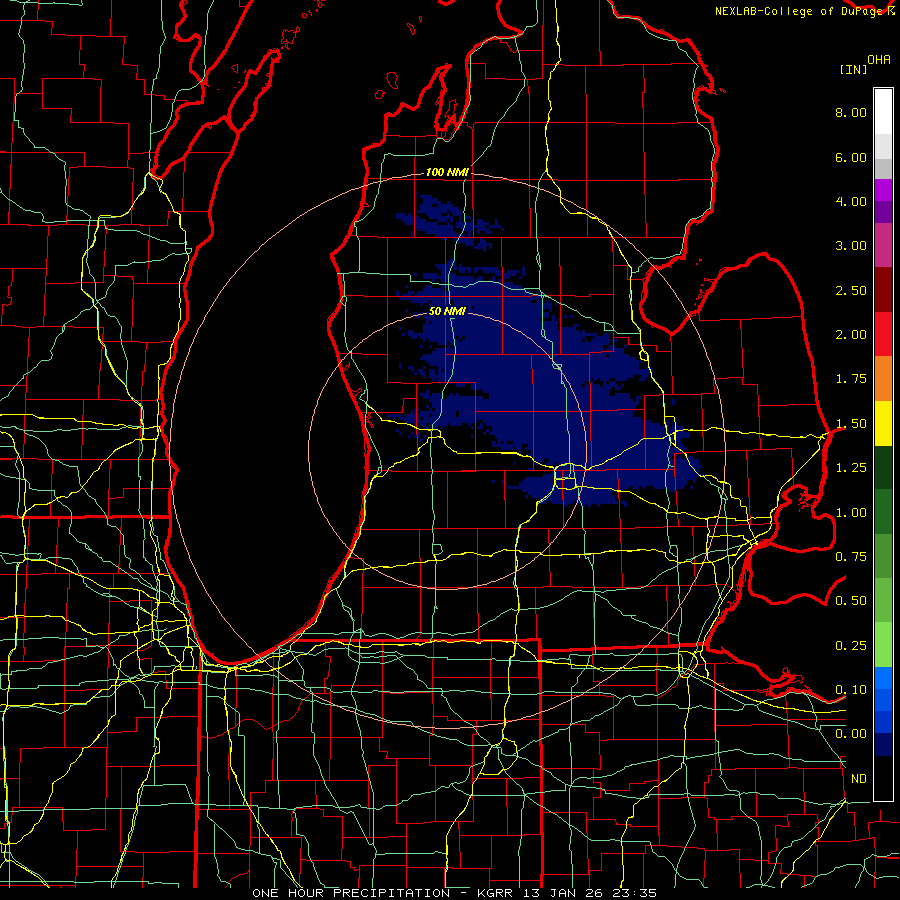Click the '1.00' legend value
Viewport: 900px width, 900px height.
pos(851,513)
